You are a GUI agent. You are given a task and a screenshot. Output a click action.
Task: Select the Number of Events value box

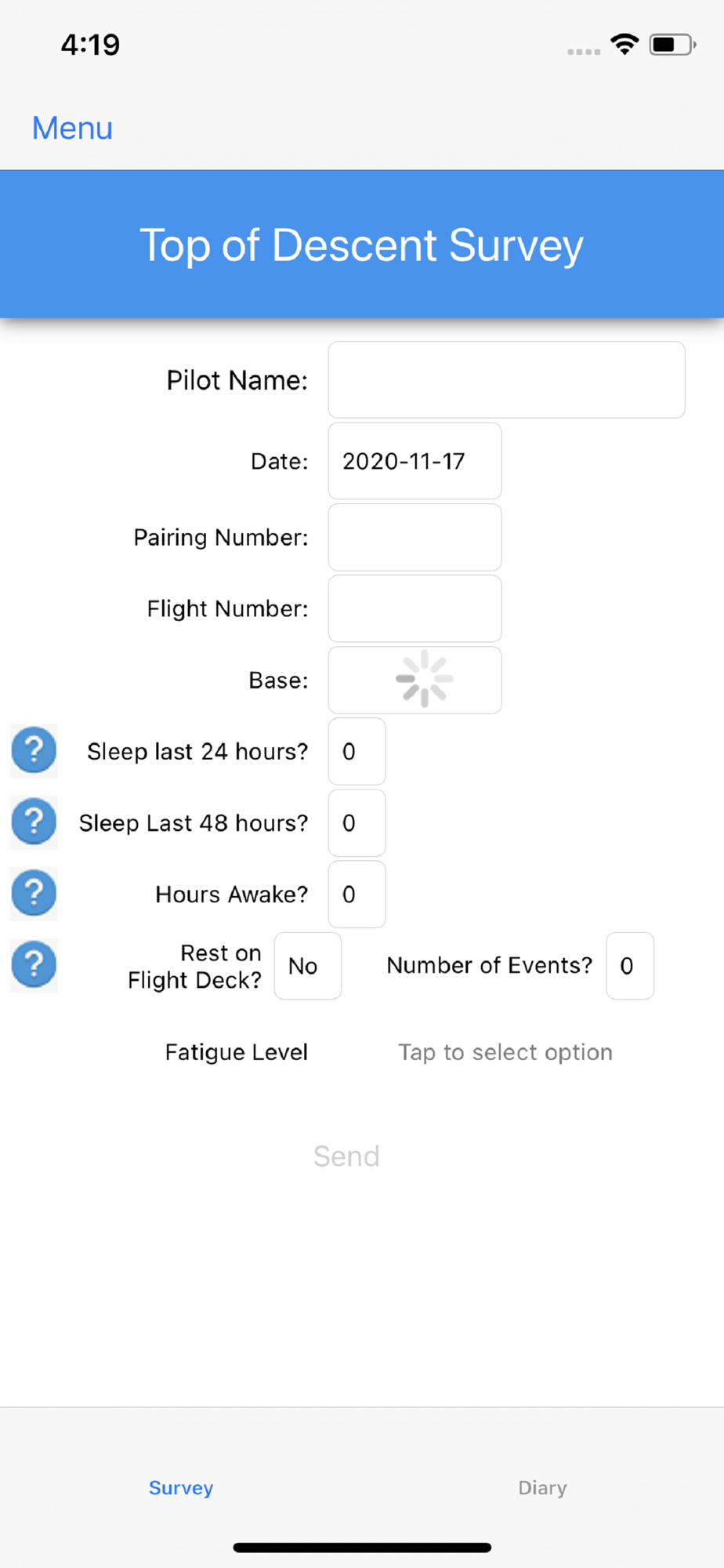click(x=629, y=966)
